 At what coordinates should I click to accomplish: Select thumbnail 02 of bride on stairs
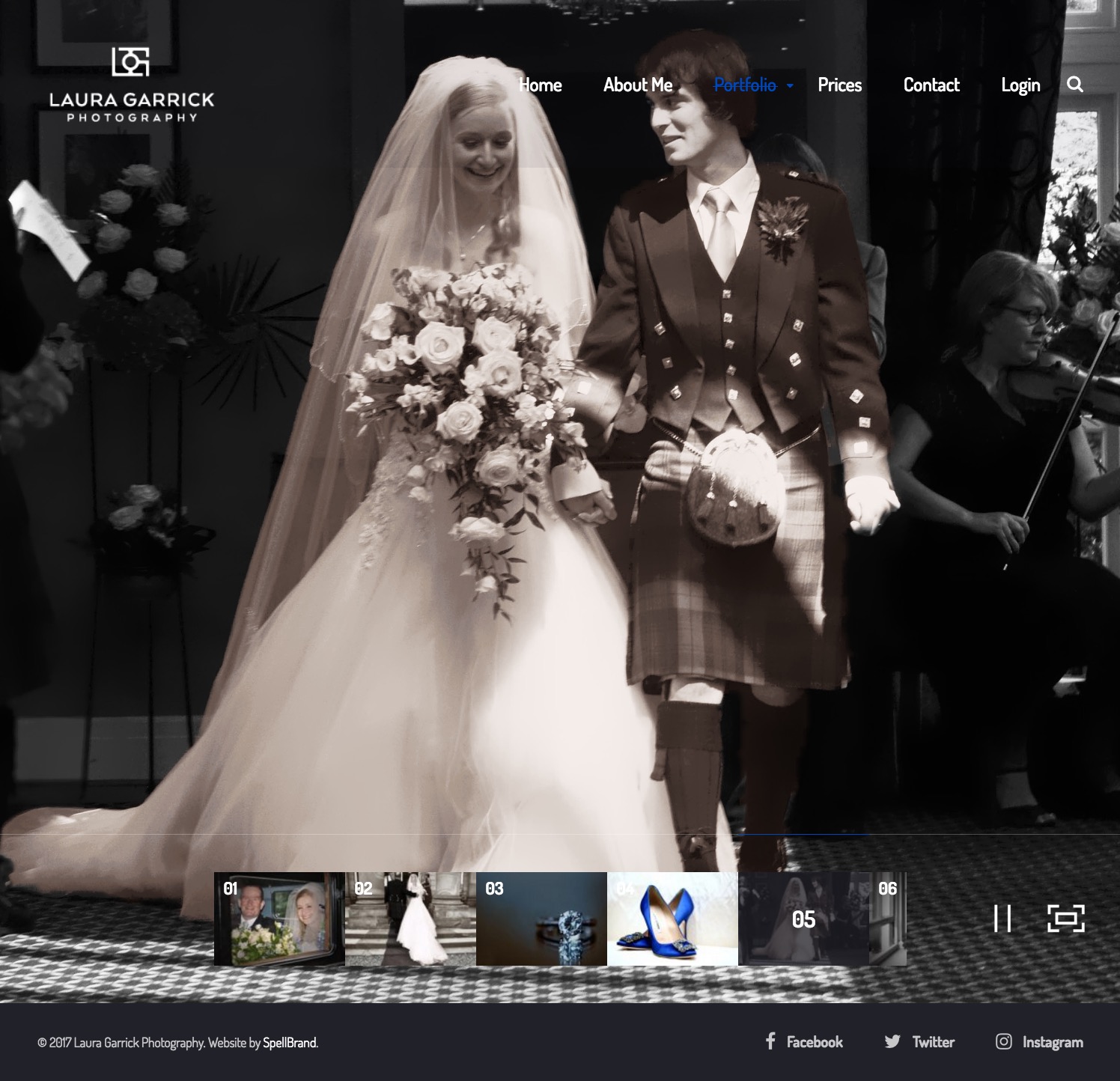410,919
